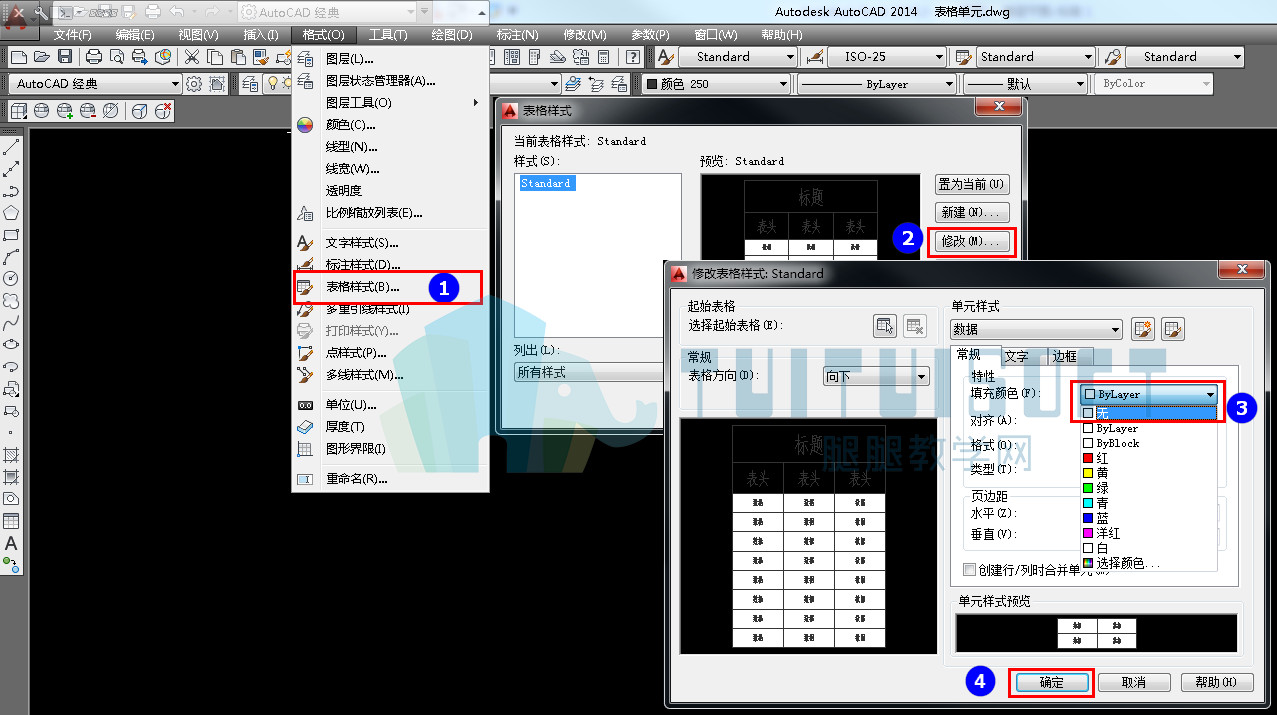
Task: Confirm with the 确定 button
Action: (1052, 682)
